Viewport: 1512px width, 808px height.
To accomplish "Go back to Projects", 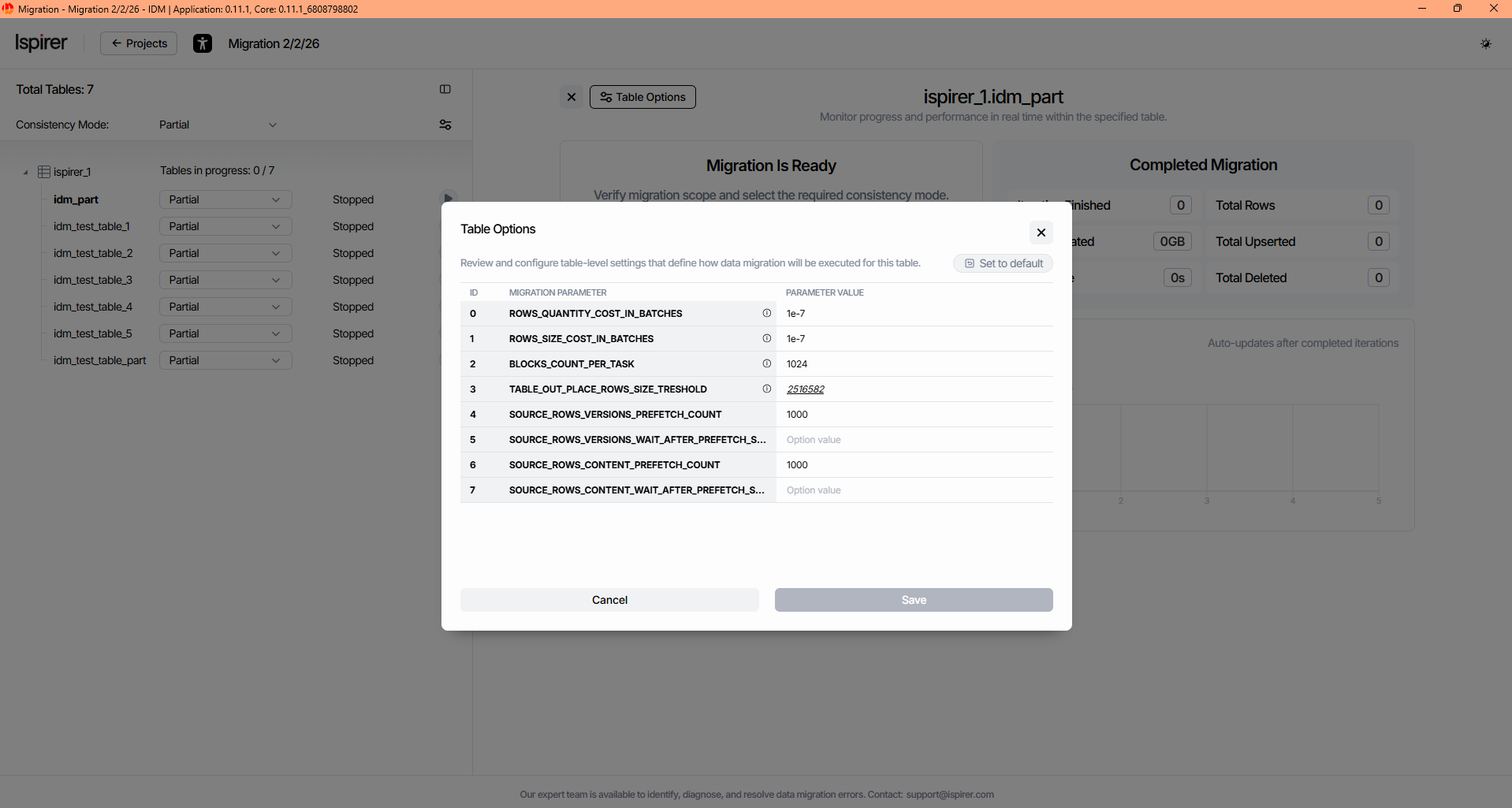I will coord(139,43).
